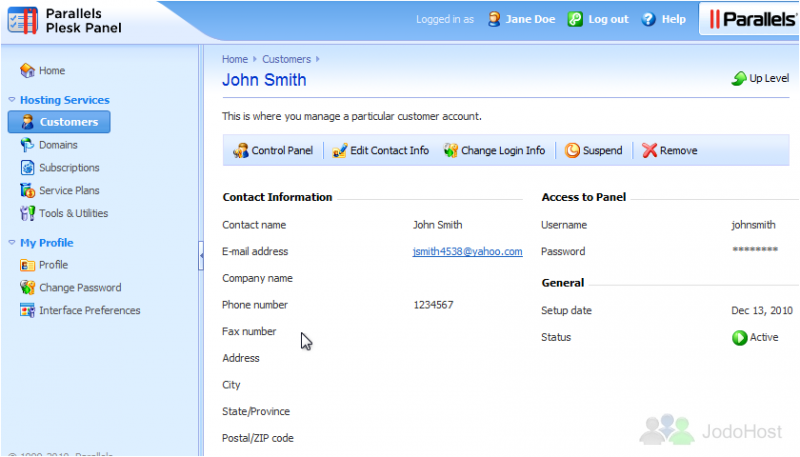Click the Profile card icon
800x457 pixels.
27,265
